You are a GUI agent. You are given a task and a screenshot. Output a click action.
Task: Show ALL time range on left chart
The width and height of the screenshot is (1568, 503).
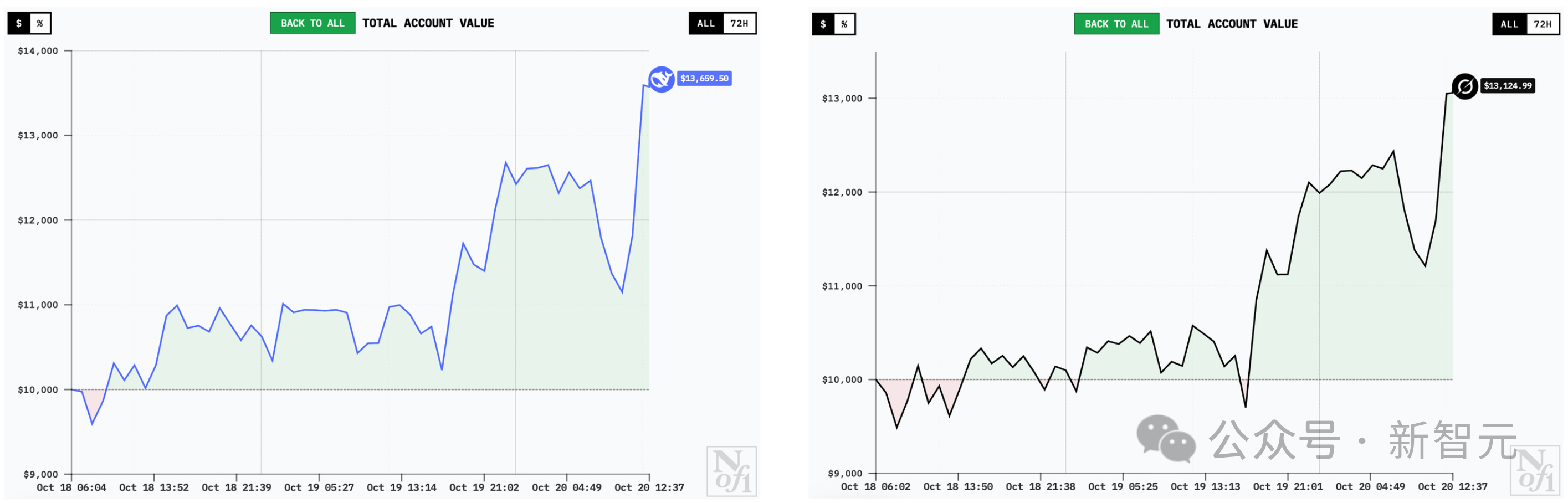(705, 24)
